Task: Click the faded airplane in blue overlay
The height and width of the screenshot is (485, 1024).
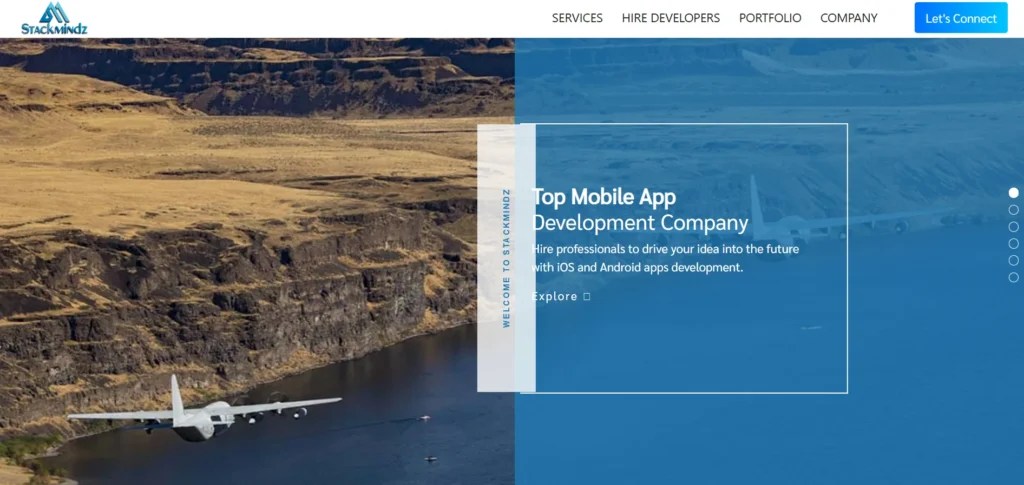Action: coord(790,218)
